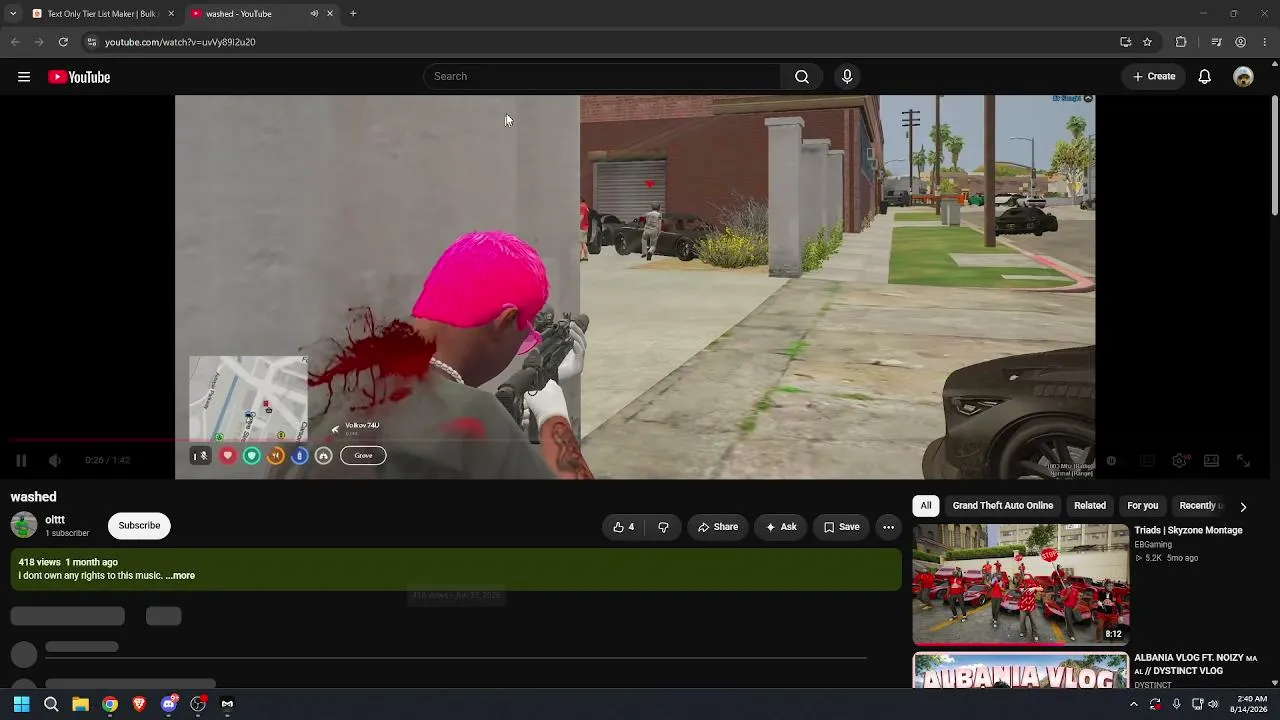
Task: Dislike the video with thumbs down
Action: tap(663, 527)
